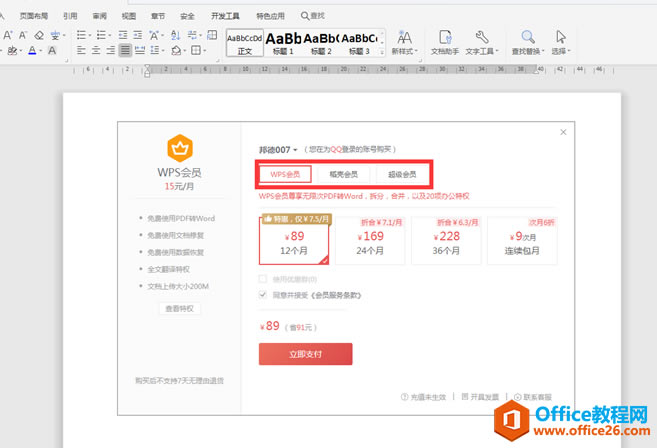Click the 立即支付 pay now button
657x448 pixels.
[x=305, y=354]
